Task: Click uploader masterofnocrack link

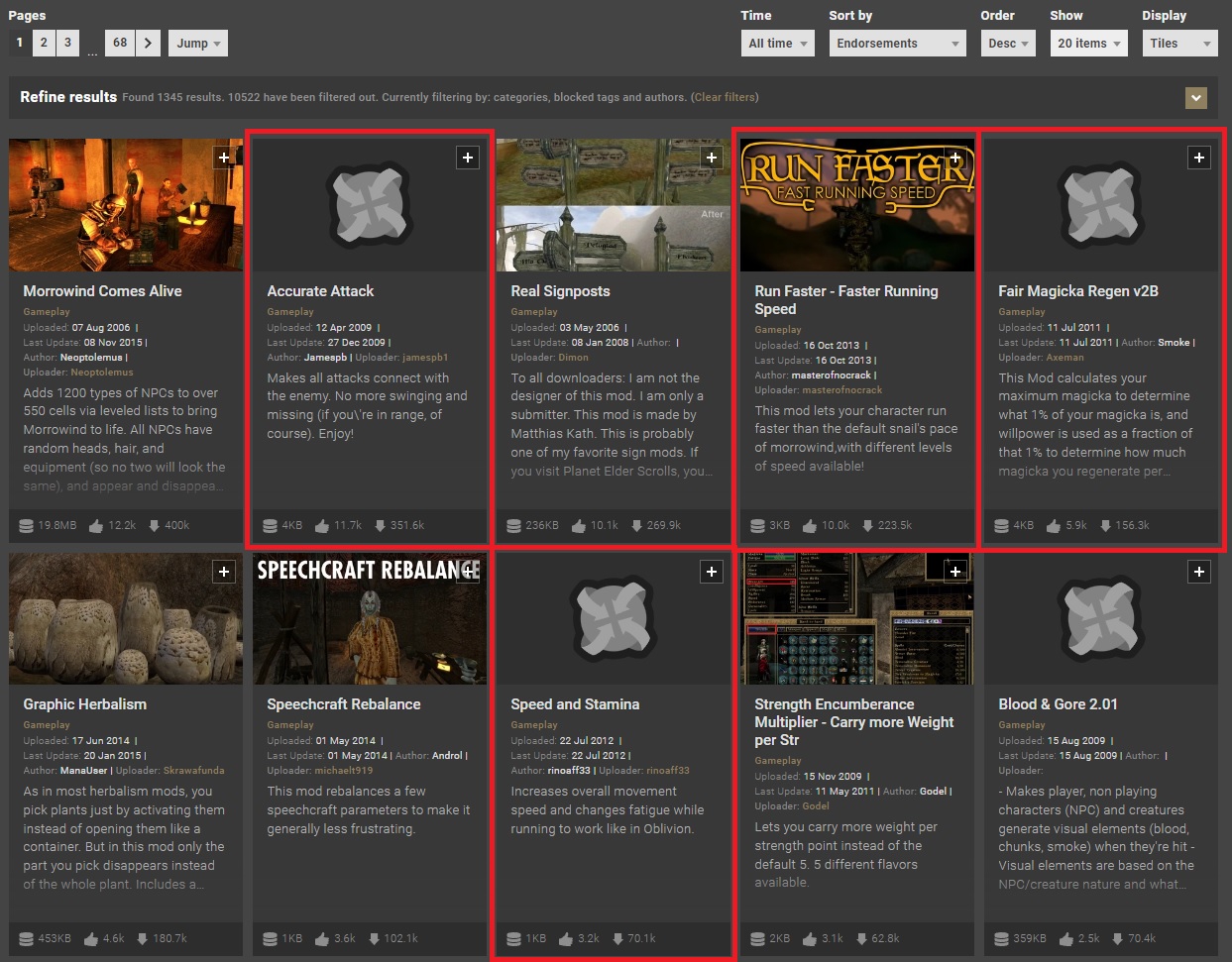Action: 841,390
